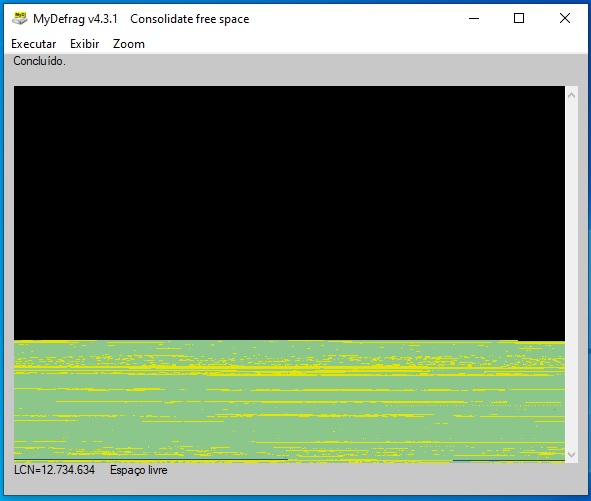This screenshot has height=501, width=591.
Task: Minimize the MyDefrag window
Action: click(474, 18)
